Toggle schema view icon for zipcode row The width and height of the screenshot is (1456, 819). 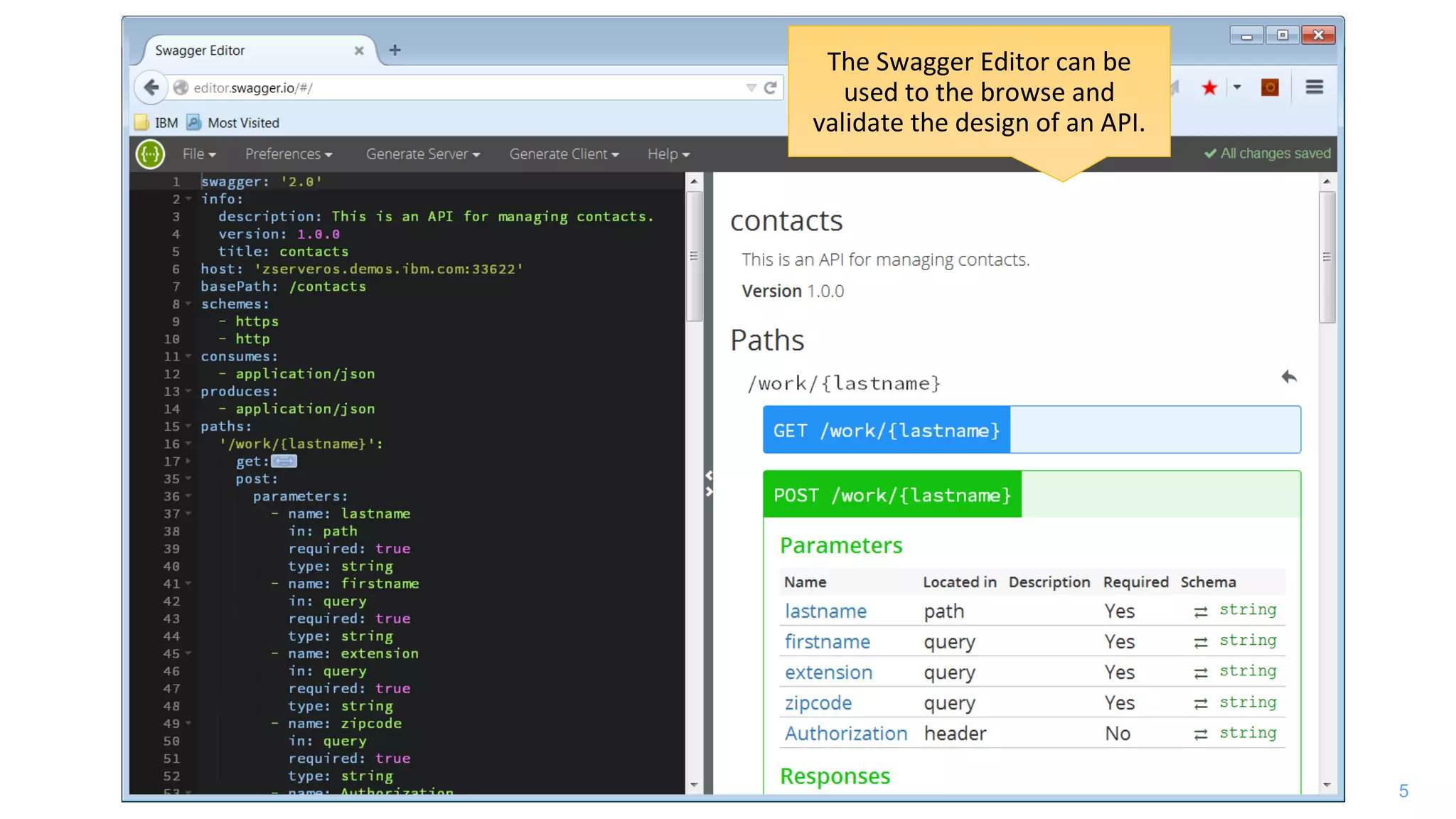click(x=1201, y=703)
